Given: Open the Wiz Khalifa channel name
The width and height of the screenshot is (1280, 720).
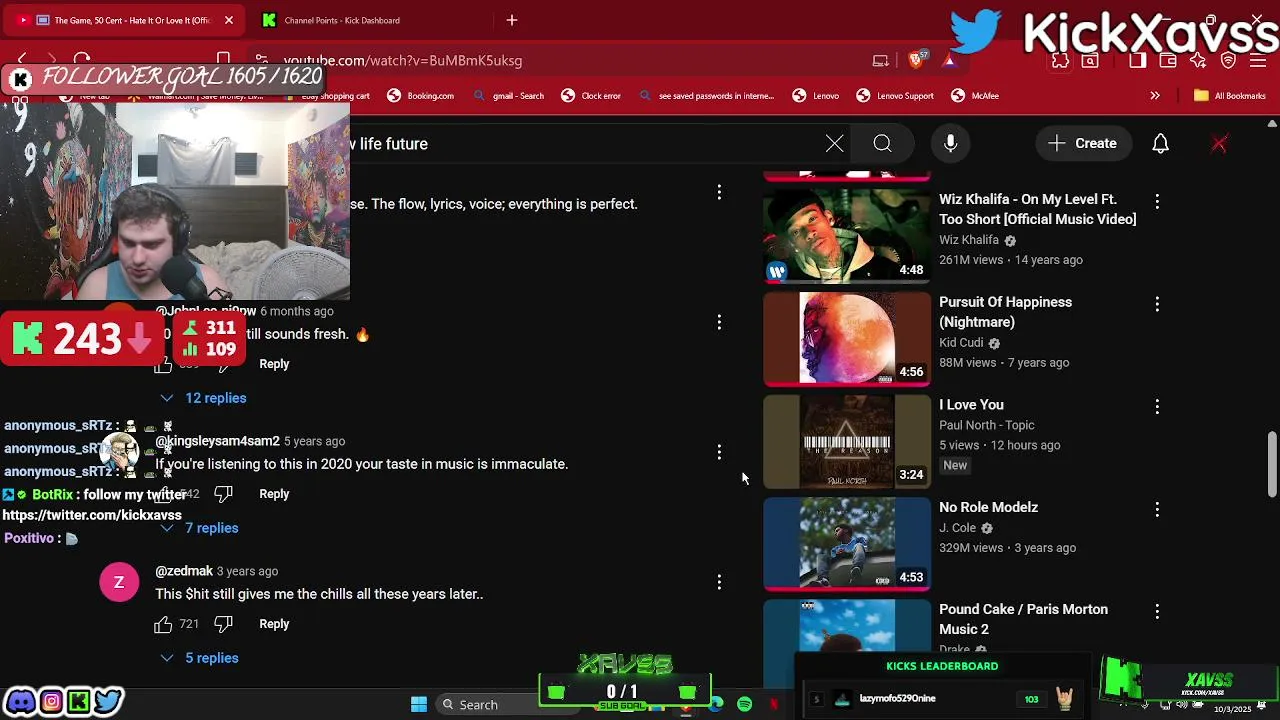Looking at the screenshot, I should pyautogui.click(x=969, y=240).
